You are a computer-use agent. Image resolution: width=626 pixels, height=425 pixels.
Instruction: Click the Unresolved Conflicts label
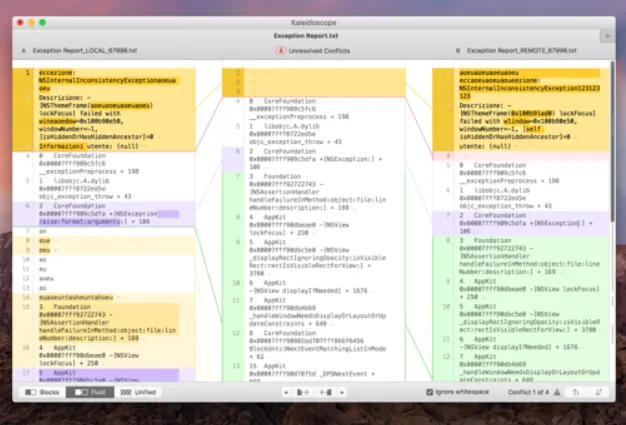tap(319, 51)
